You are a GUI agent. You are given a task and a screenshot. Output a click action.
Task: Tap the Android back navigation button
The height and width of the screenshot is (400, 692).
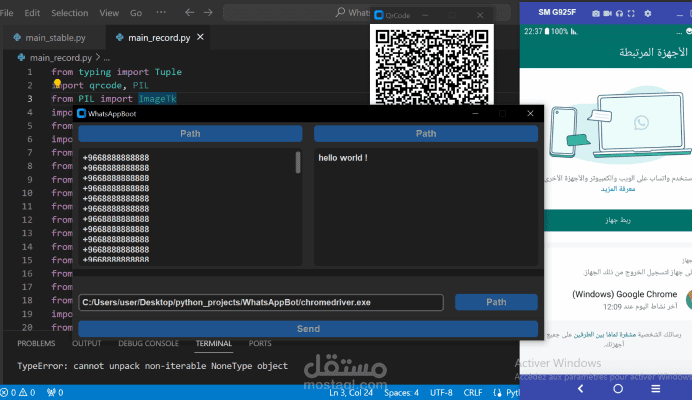(580, 389)
